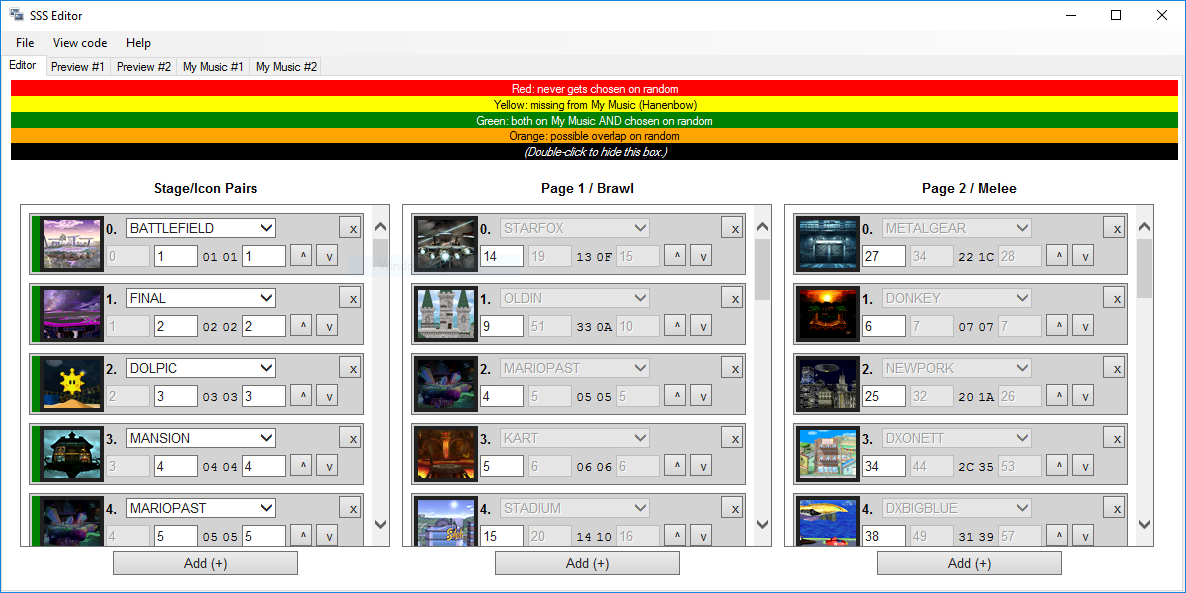Open the FINAL stage dropdown
The height and width of the screenshot is (593, 1186).
(x=200, y=298)
